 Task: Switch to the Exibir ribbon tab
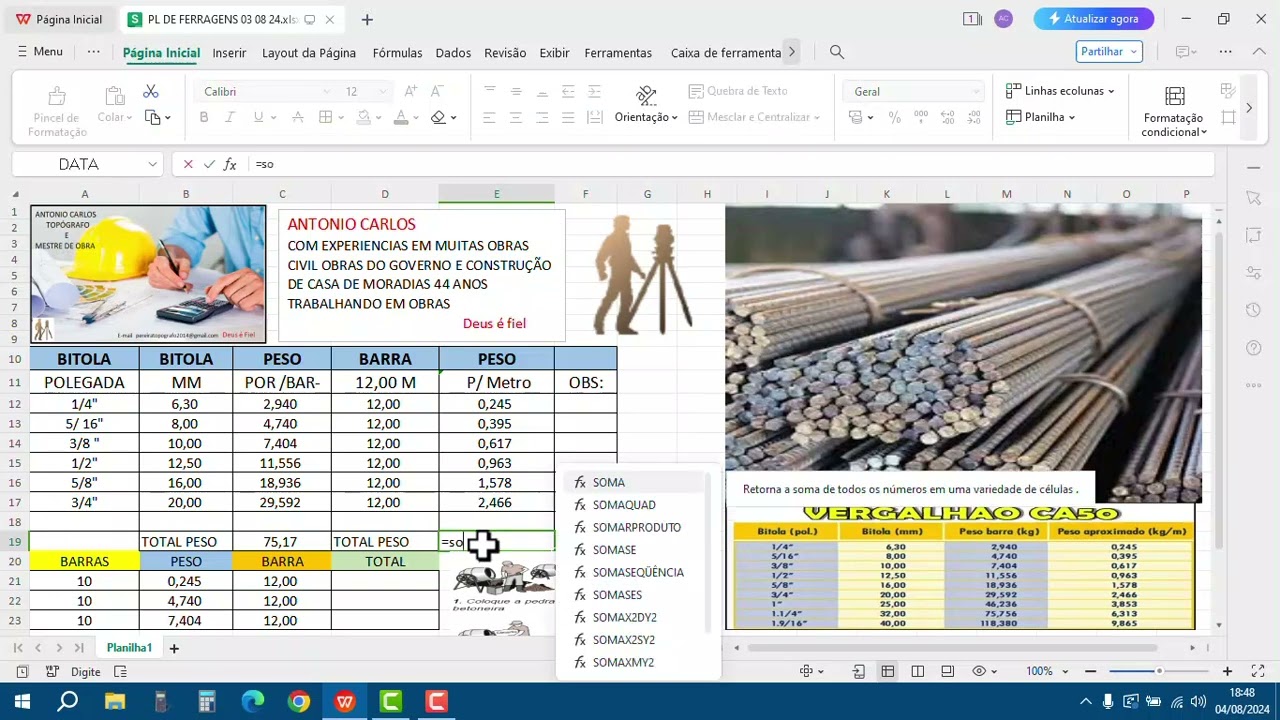554,53
